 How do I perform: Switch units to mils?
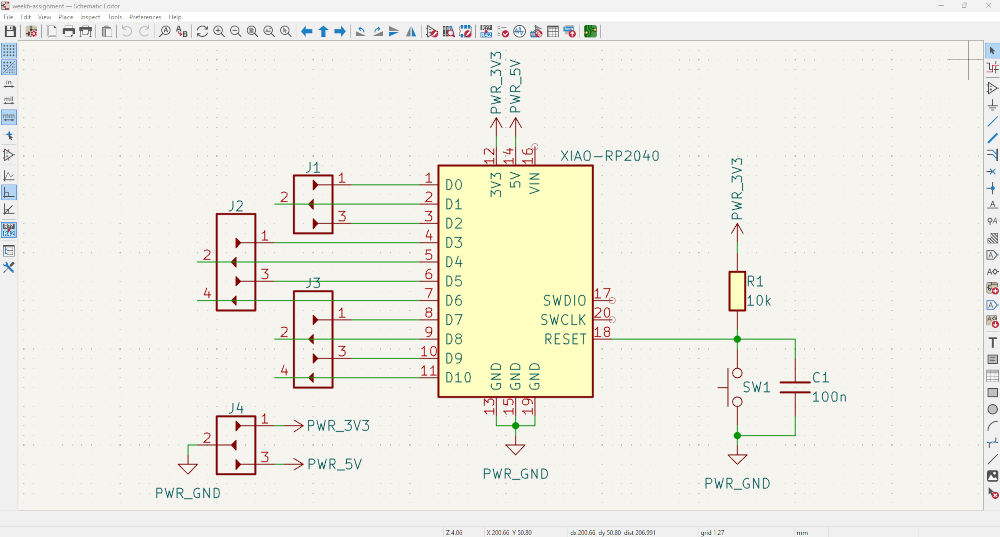point(9,100)
